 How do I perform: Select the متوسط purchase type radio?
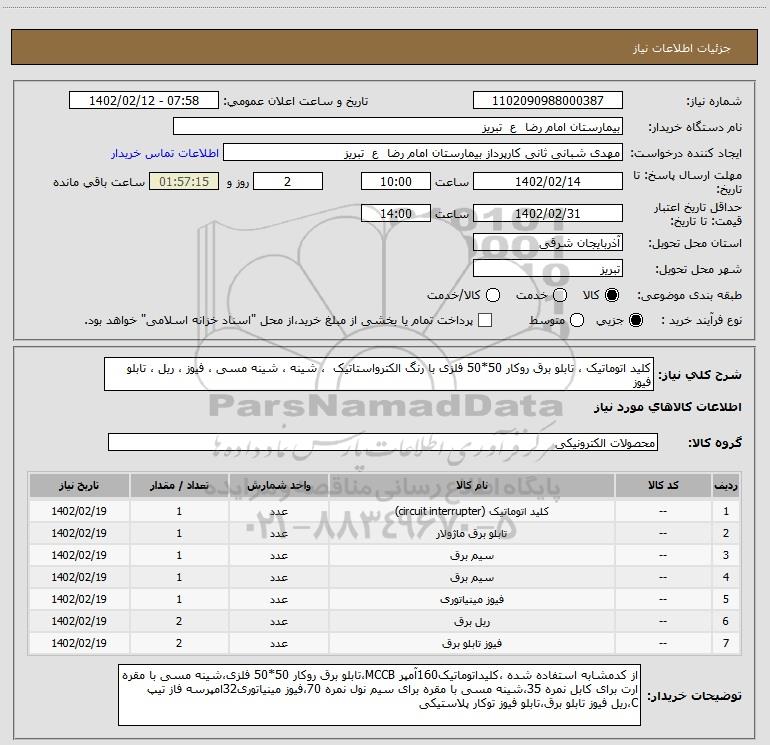tap(577, 320)
